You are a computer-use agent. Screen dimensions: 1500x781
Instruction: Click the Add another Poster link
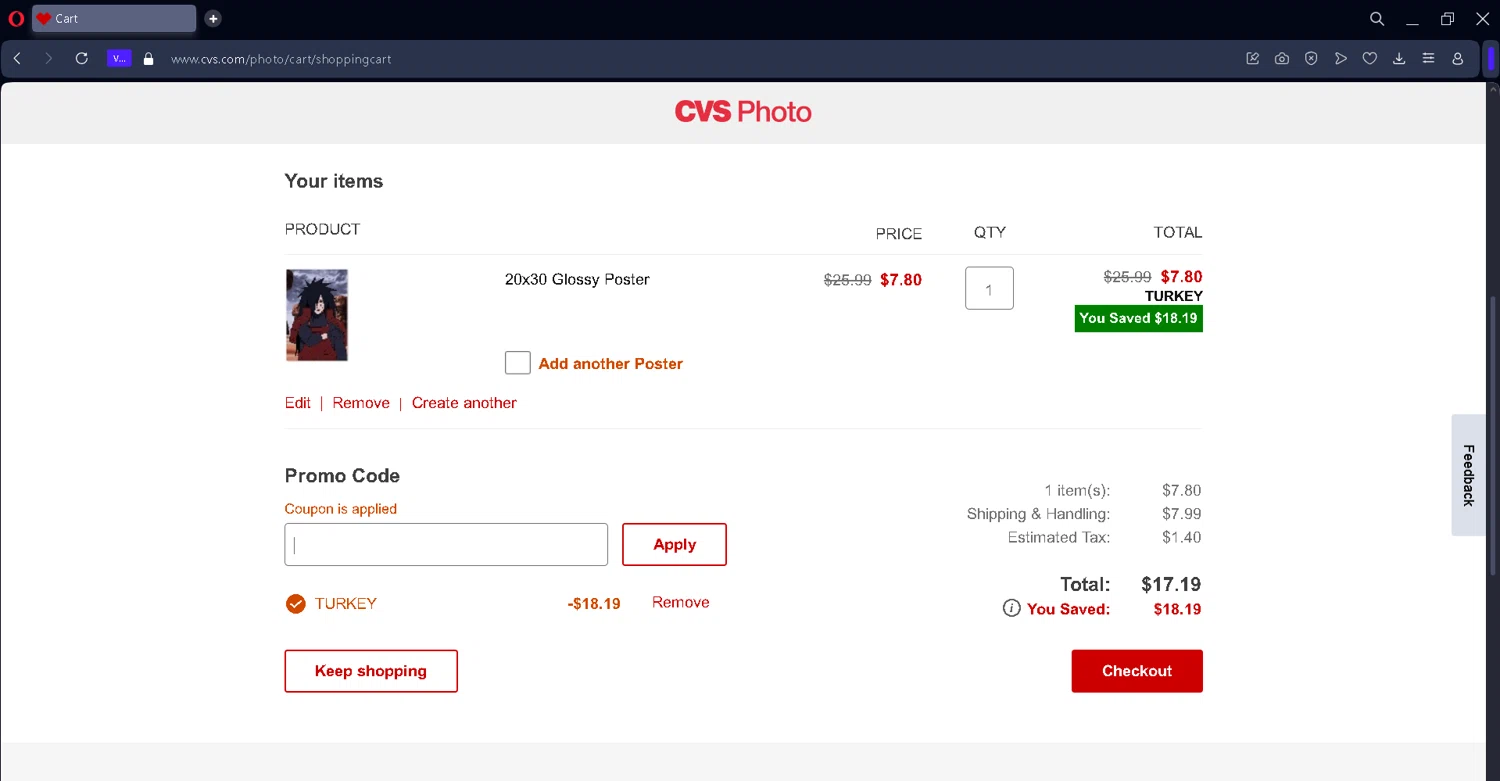pyautogui.click(x=610, y=364)
